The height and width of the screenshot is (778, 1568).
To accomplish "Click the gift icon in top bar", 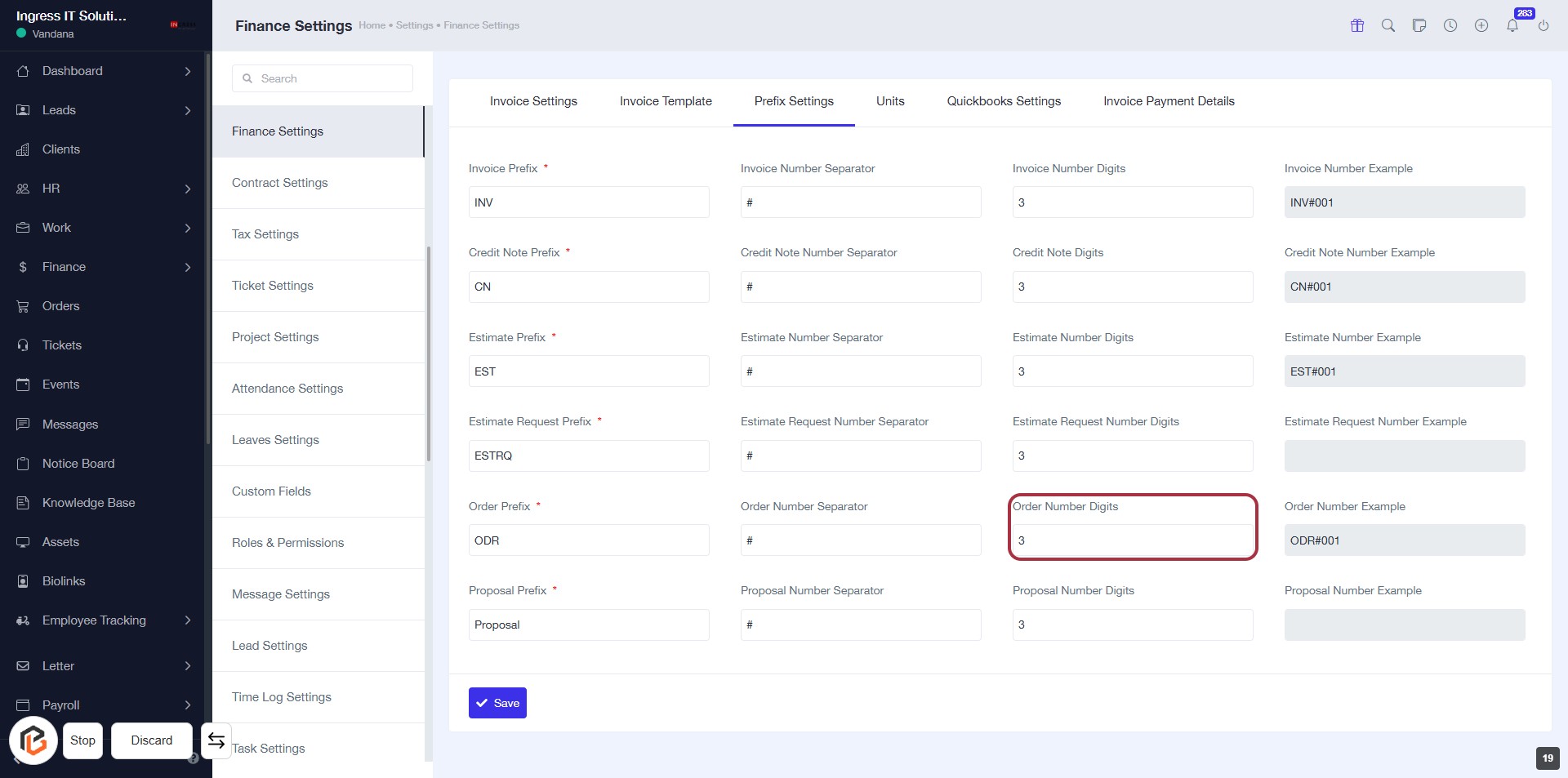I will tap(1356, 25).
